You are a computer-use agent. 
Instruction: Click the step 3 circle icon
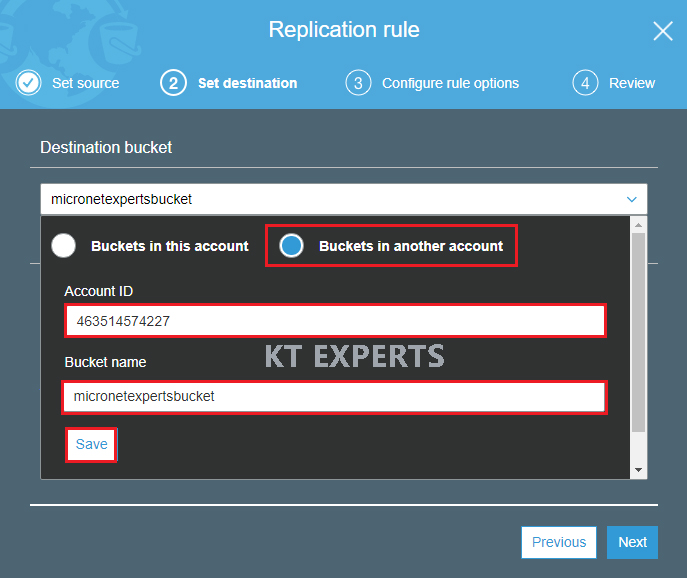(x=358, y=83)
